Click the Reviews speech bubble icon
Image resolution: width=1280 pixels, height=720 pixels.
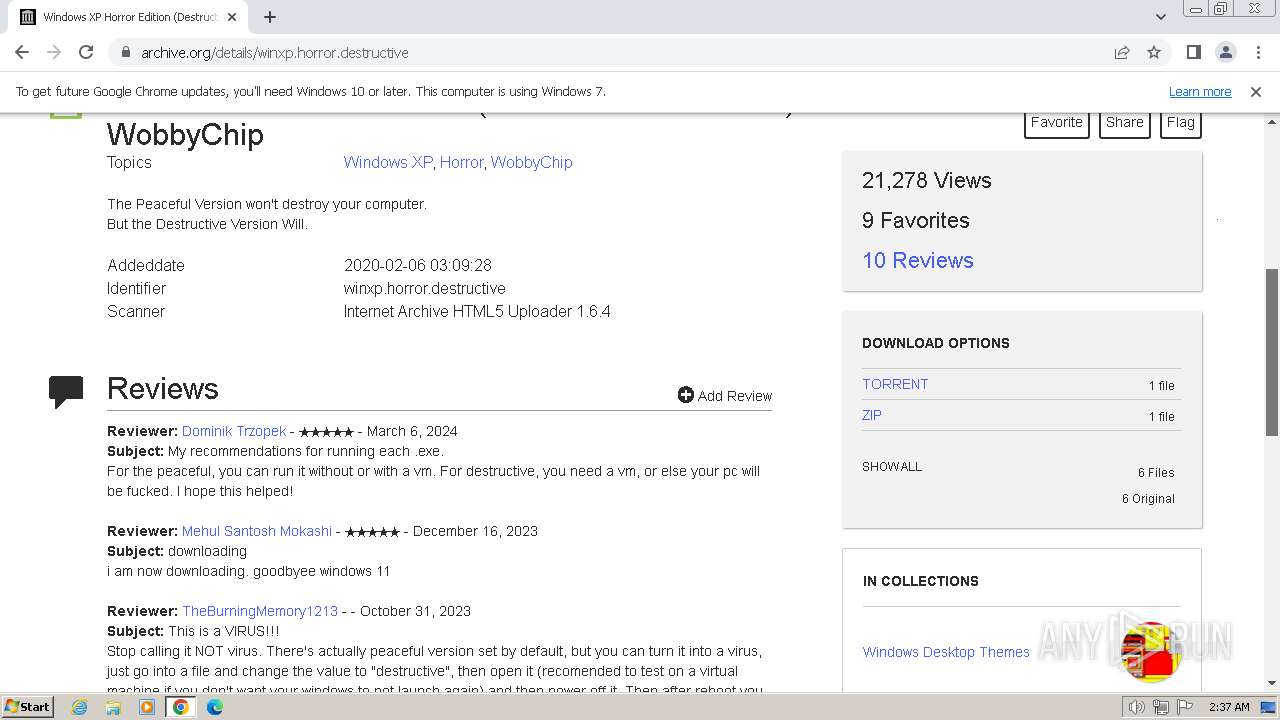pos(66,391)
